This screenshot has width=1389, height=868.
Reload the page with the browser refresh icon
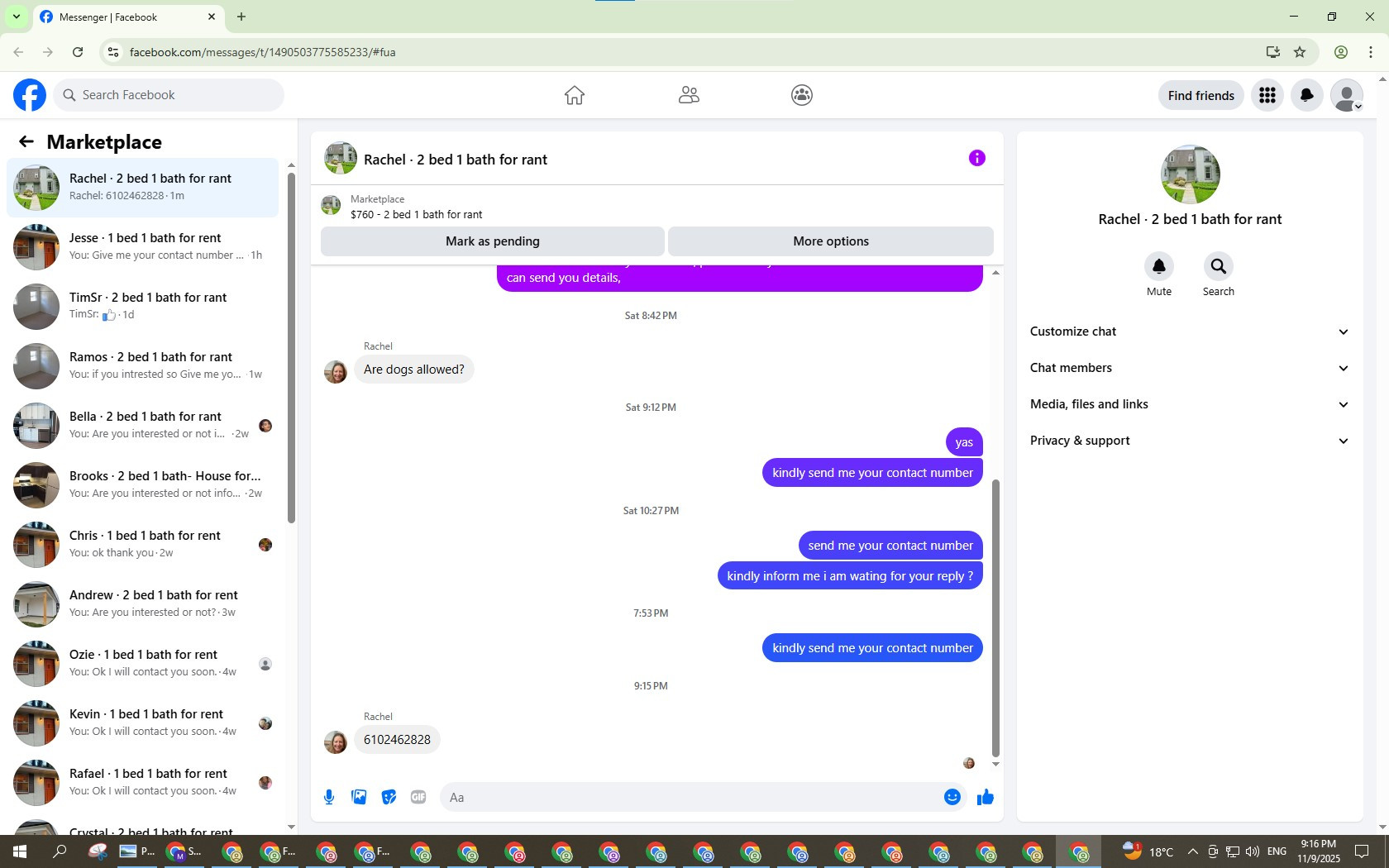click(78, 52)
